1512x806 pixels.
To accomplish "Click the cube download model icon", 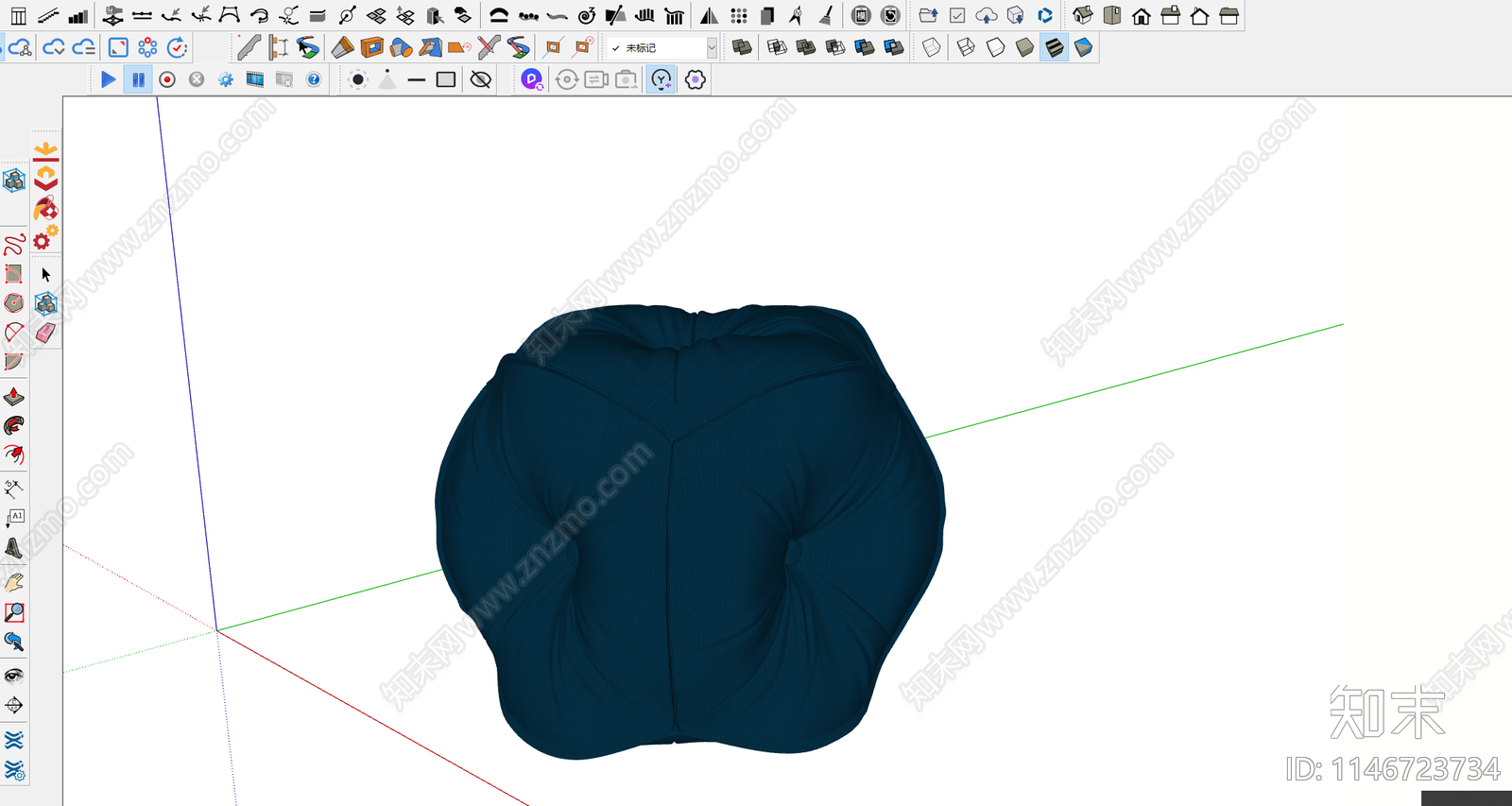I will (x=1016, y=16).
